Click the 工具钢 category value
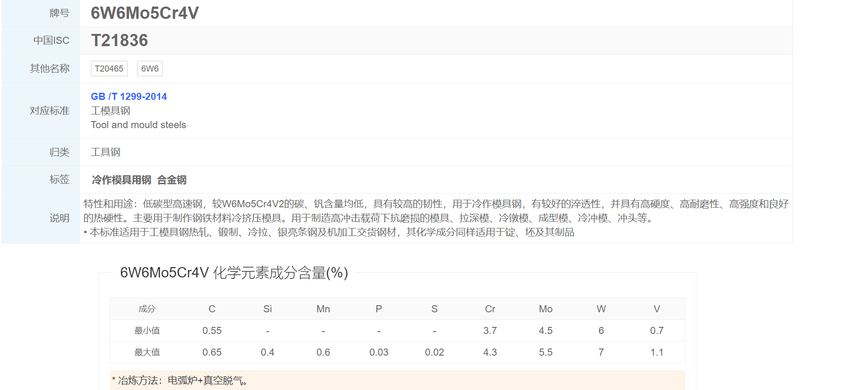Screen dimensions: 859x390 (x=105, y=152)
